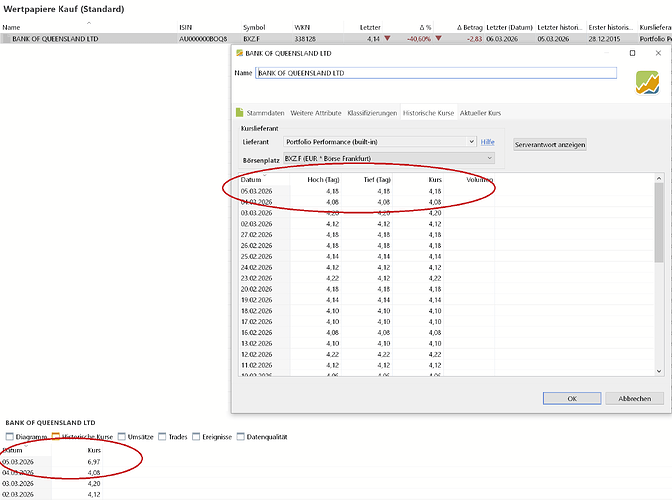Click ISIN cell AU000000BOQ8
The image size is (672, 500).
pos(203,39)
